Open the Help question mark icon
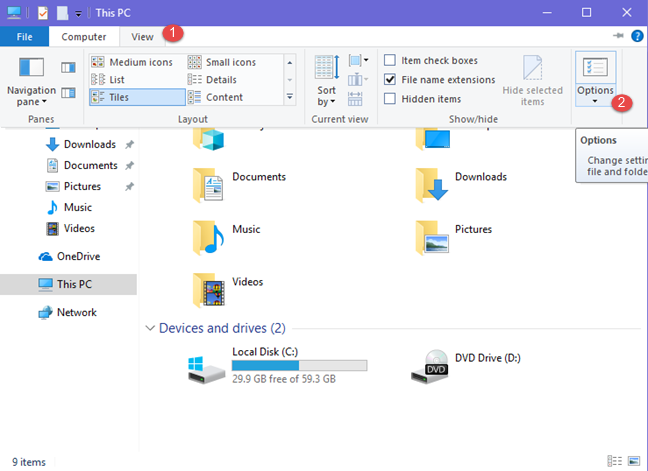This screenshot has height=471, width=648. 637,36
